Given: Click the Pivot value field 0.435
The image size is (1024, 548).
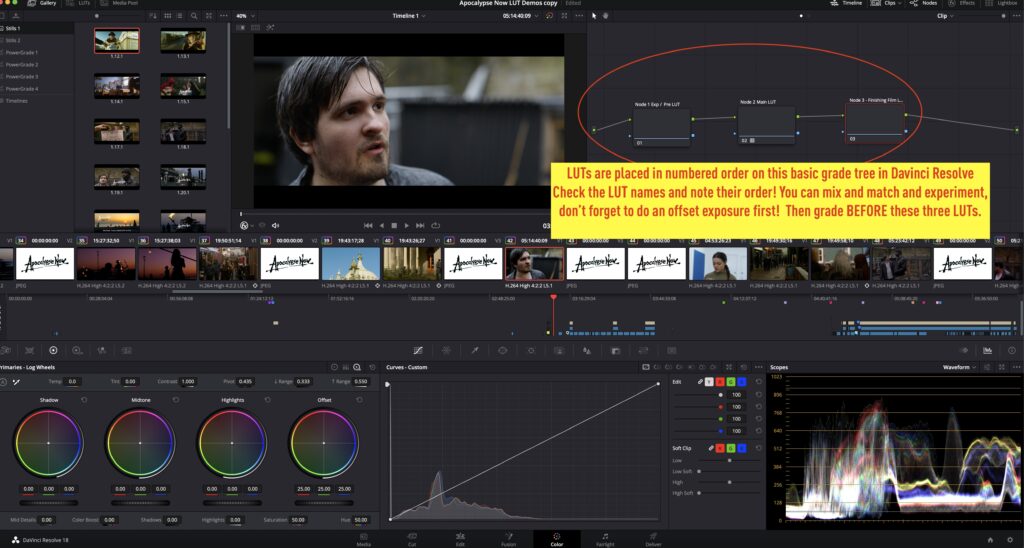Looking at the screenshot, I should click(246, 381).
